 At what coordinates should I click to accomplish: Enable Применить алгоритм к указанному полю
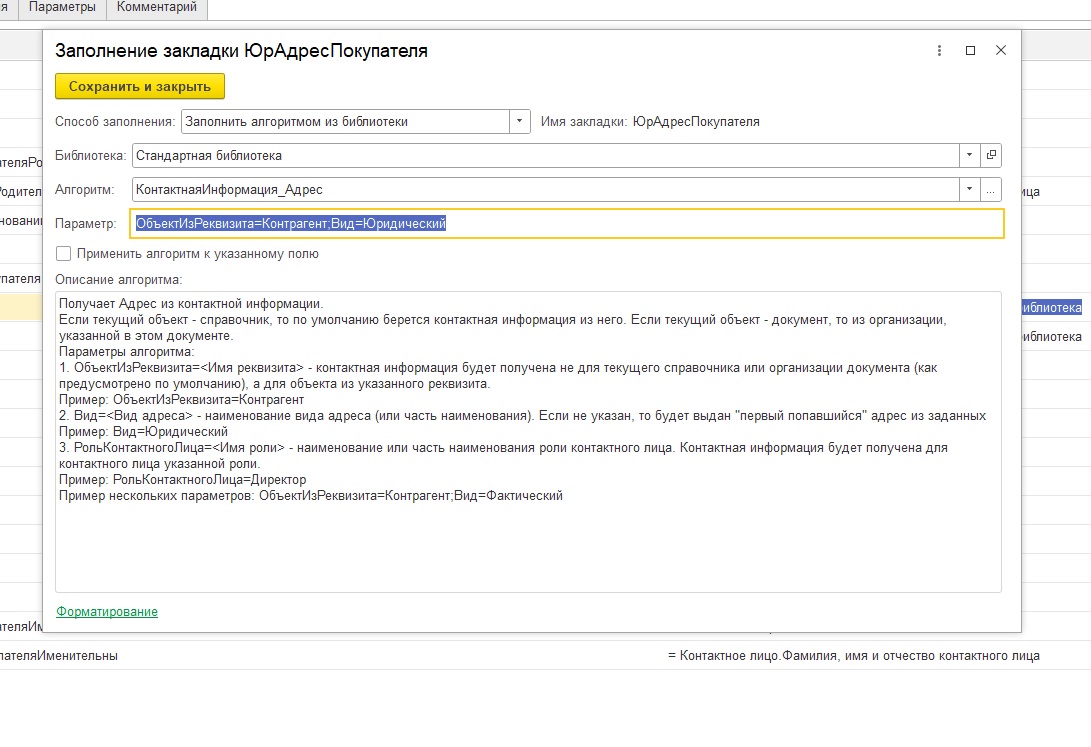(x=63, y=254)
